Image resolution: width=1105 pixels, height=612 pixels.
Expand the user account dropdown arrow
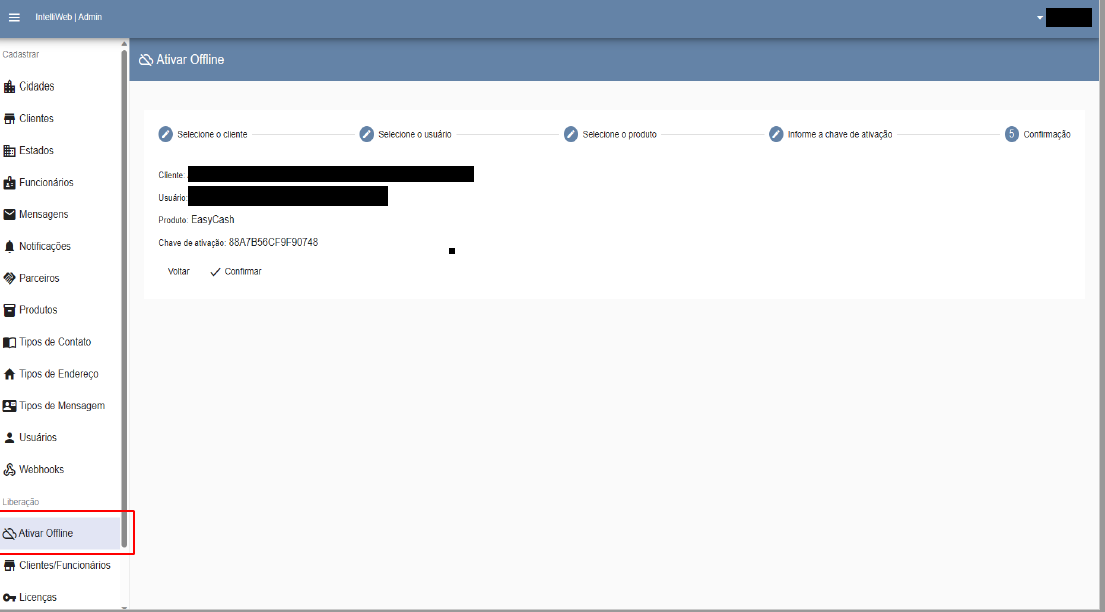pos(1040,17)
